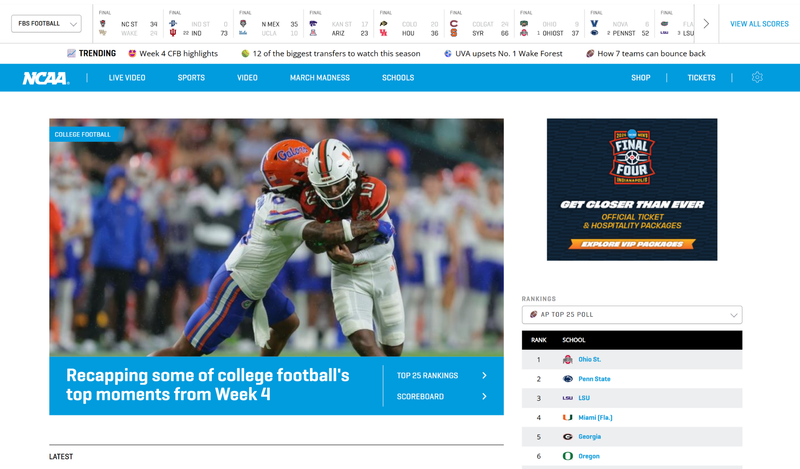Open the Shop link in navbar
This screenshot has height=469, width=800.
tap(640, 78)
